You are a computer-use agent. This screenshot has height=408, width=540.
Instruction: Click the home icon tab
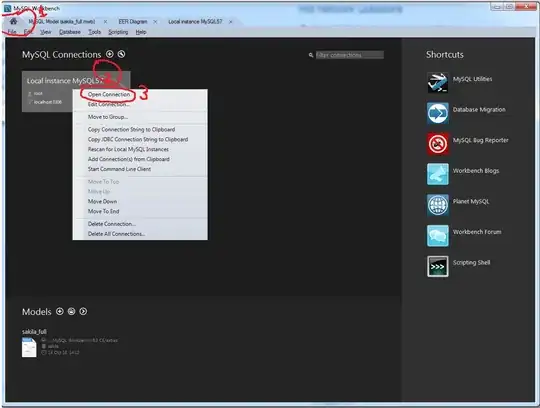pos(13,21)
